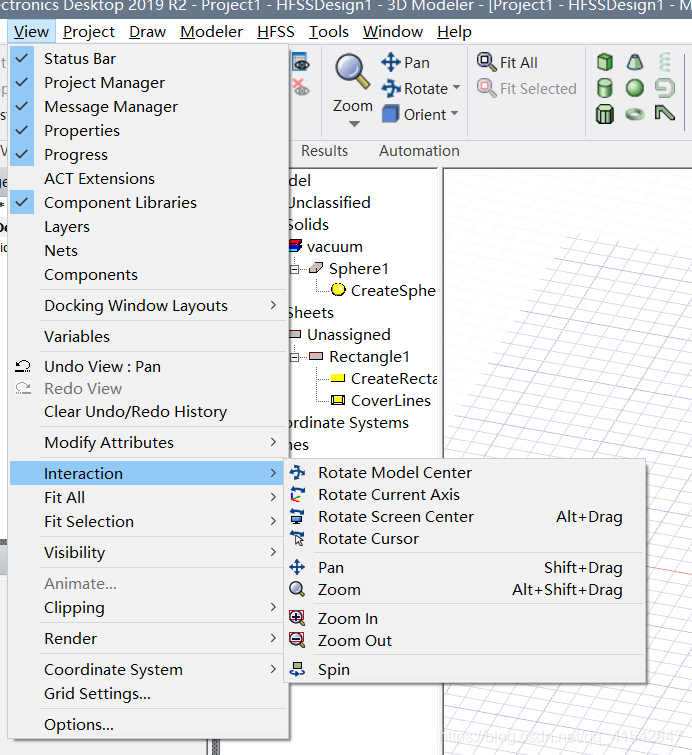Open Options dialog from View menu

pyautogui.click(x=149, y=725)
